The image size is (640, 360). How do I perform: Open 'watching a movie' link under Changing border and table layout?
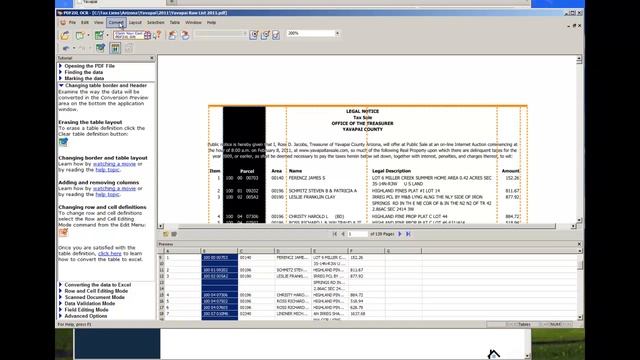click(x=114, y=164)
